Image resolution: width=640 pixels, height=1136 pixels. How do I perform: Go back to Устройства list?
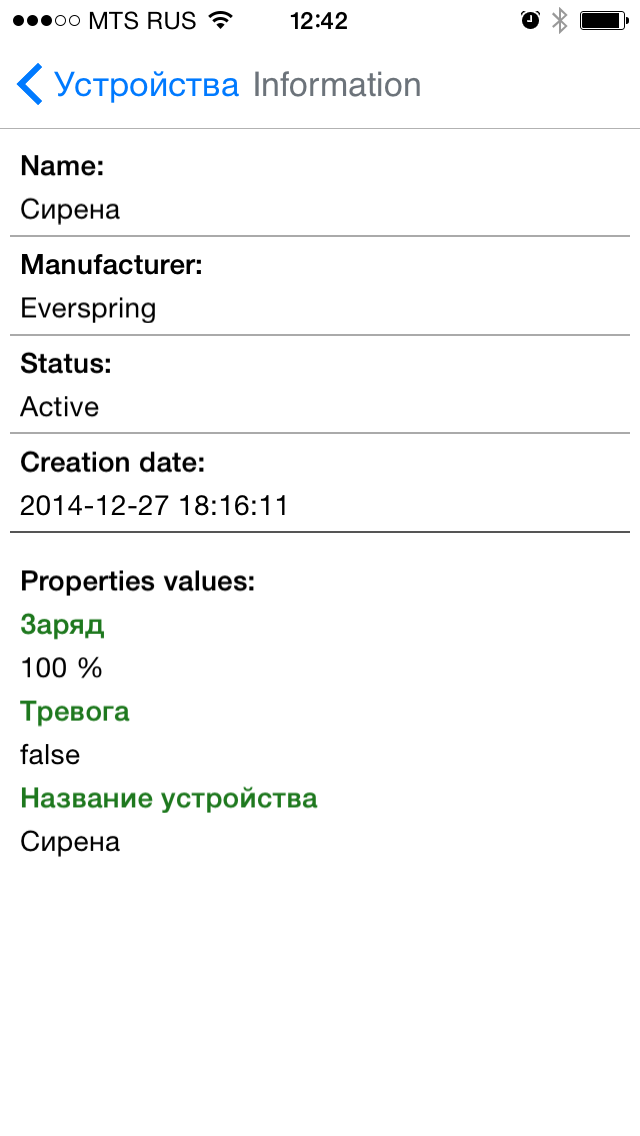click(146, 85)
